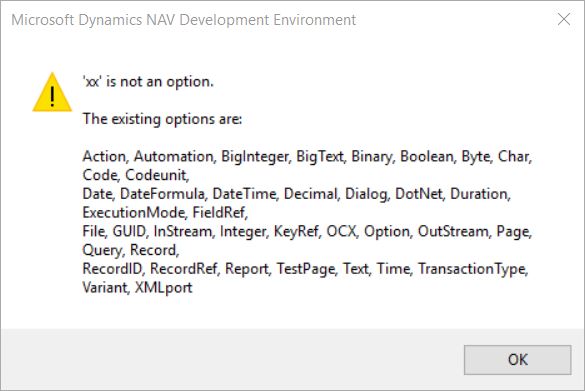Screen dimensions: 585x391
Task: Click the word OutStream in the list
Action: (454, 231)
